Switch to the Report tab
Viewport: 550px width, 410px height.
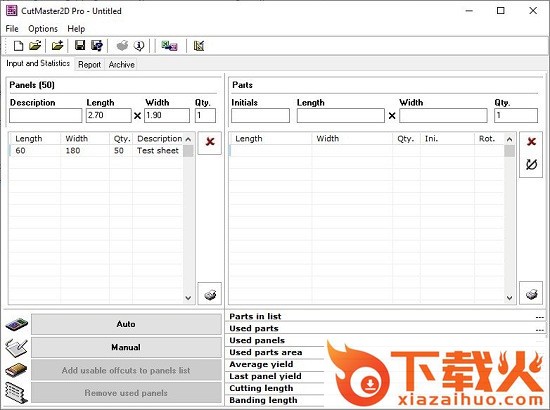[x=89, y=65]
